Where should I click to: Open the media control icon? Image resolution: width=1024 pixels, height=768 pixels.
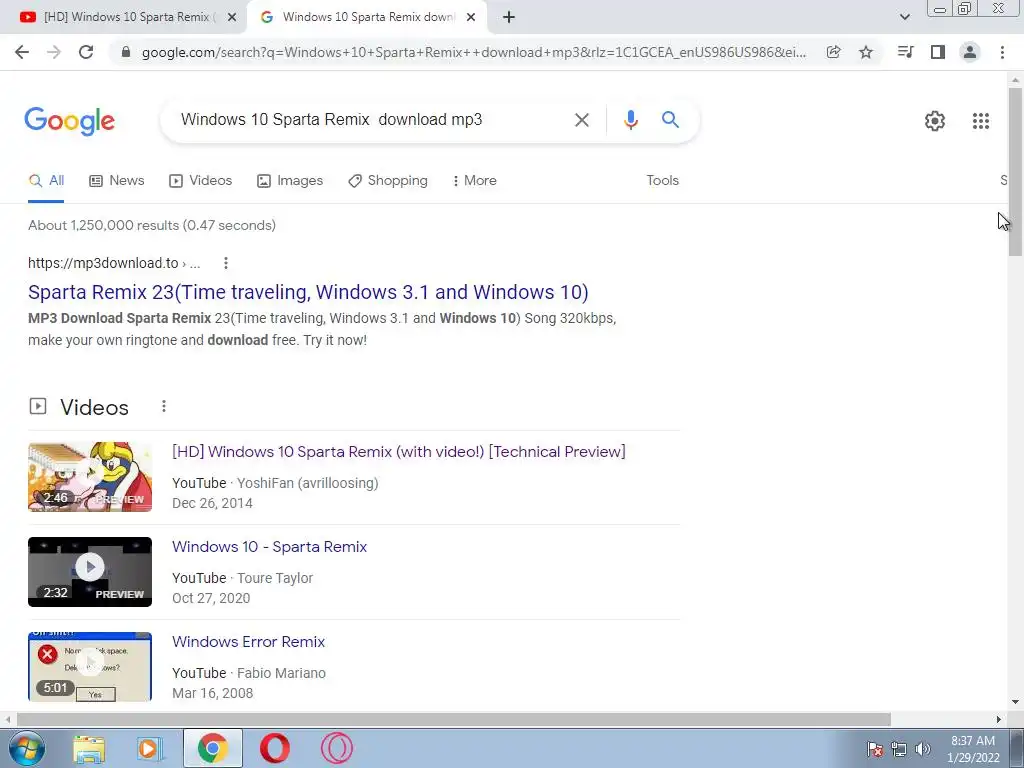click(x=905, y=52)
